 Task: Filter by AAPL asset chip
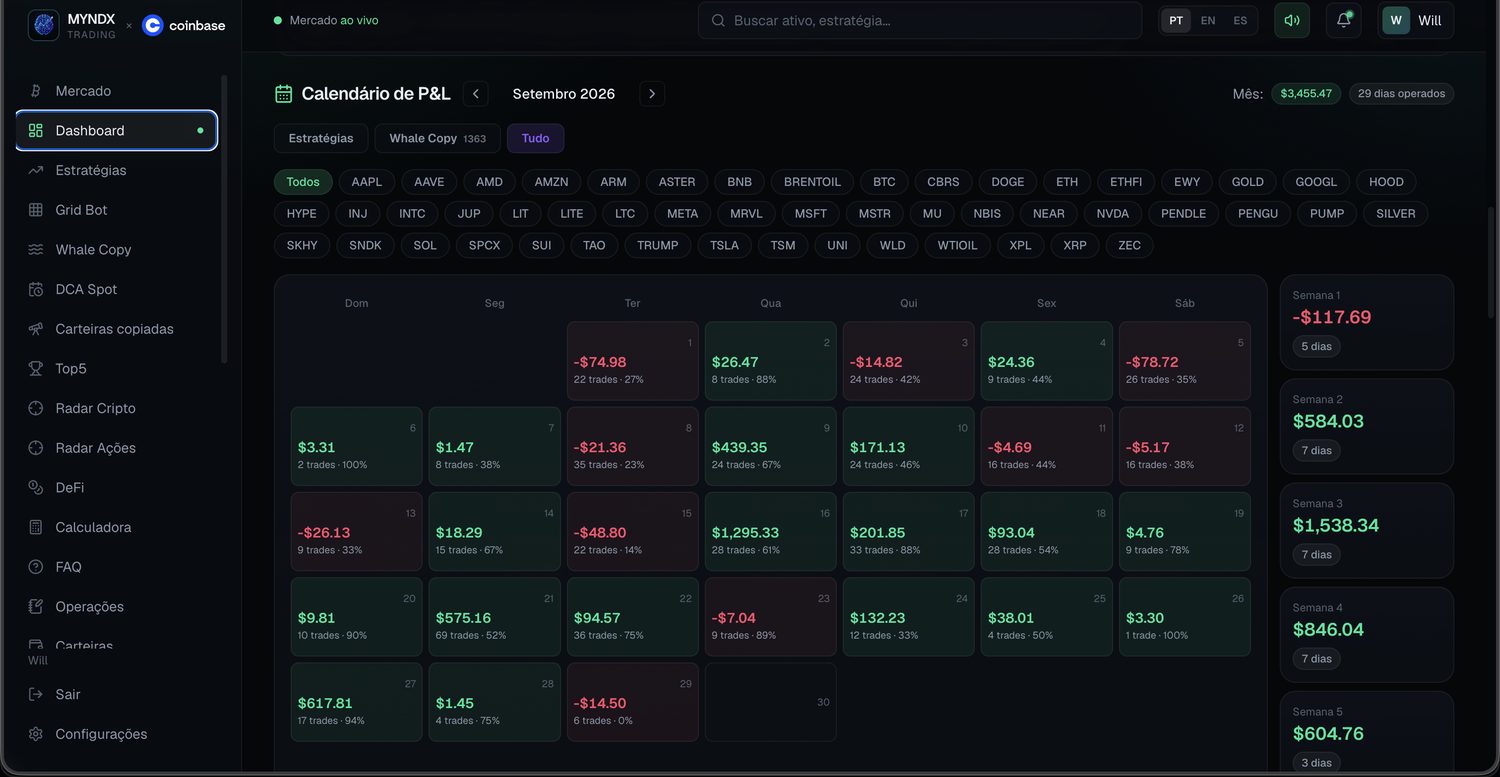point(367,182)
